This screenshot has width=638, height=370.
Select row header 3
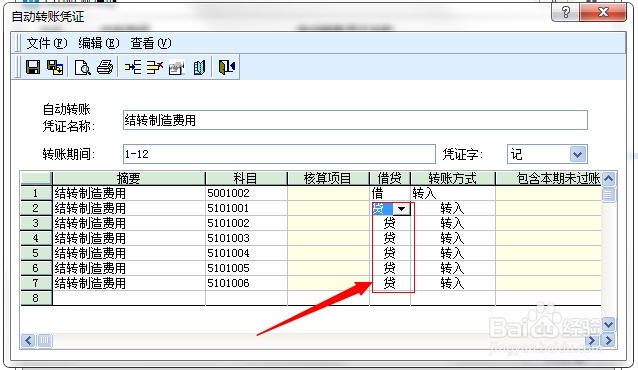coord(36,223)
